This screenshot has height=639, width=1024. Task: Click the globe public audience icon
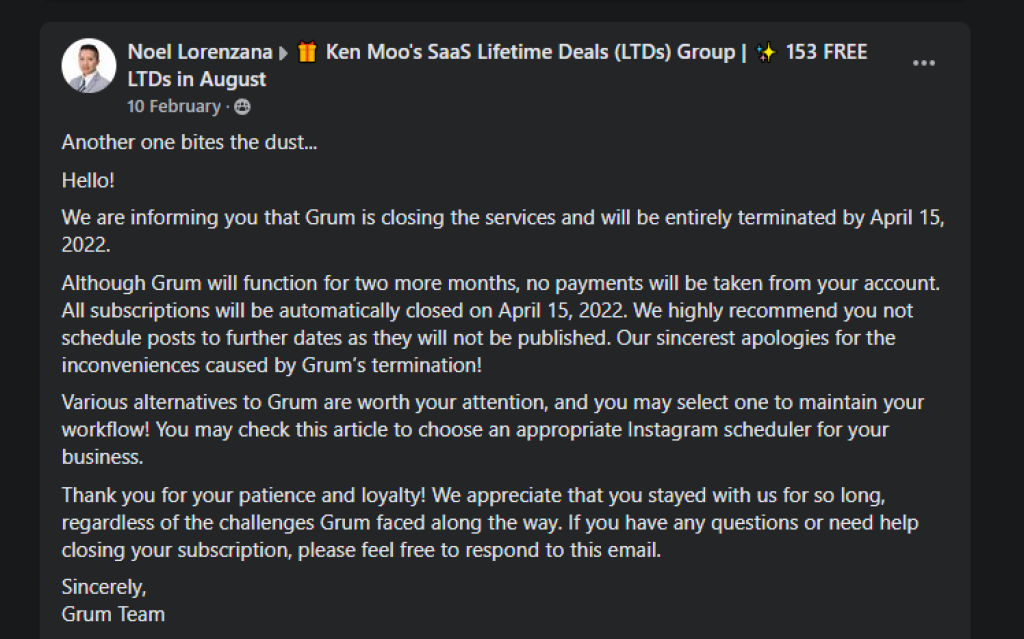242,106
